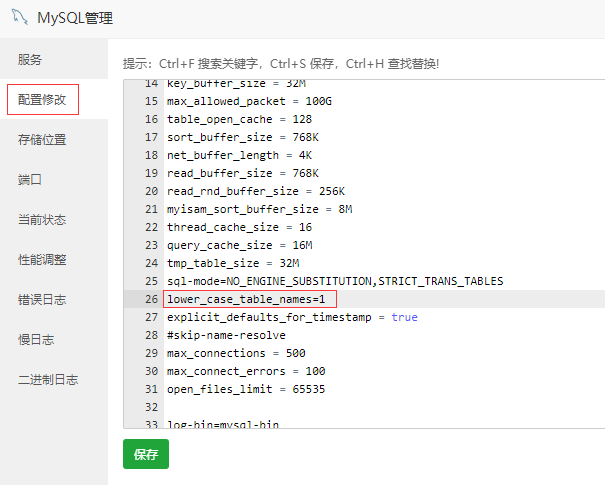Click the explicit_defaults_for_timestamp line
This screenshot has height=485, width=605.
292,317
